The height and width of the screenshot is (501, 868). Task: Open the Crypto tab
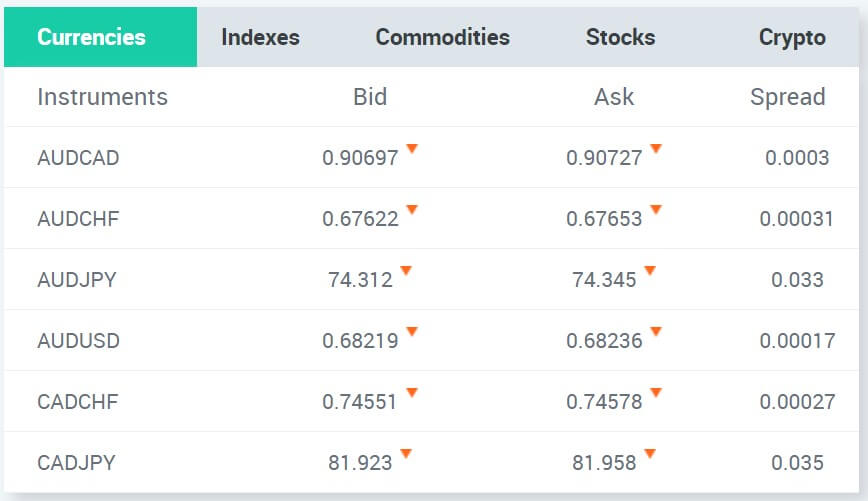pos(792,37)
